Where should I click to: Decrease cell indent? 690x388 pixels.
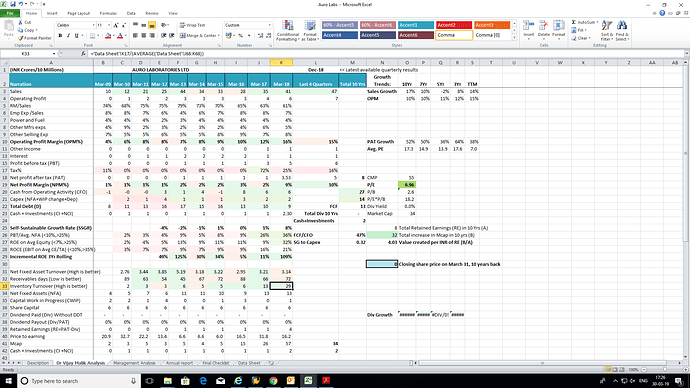163,36
